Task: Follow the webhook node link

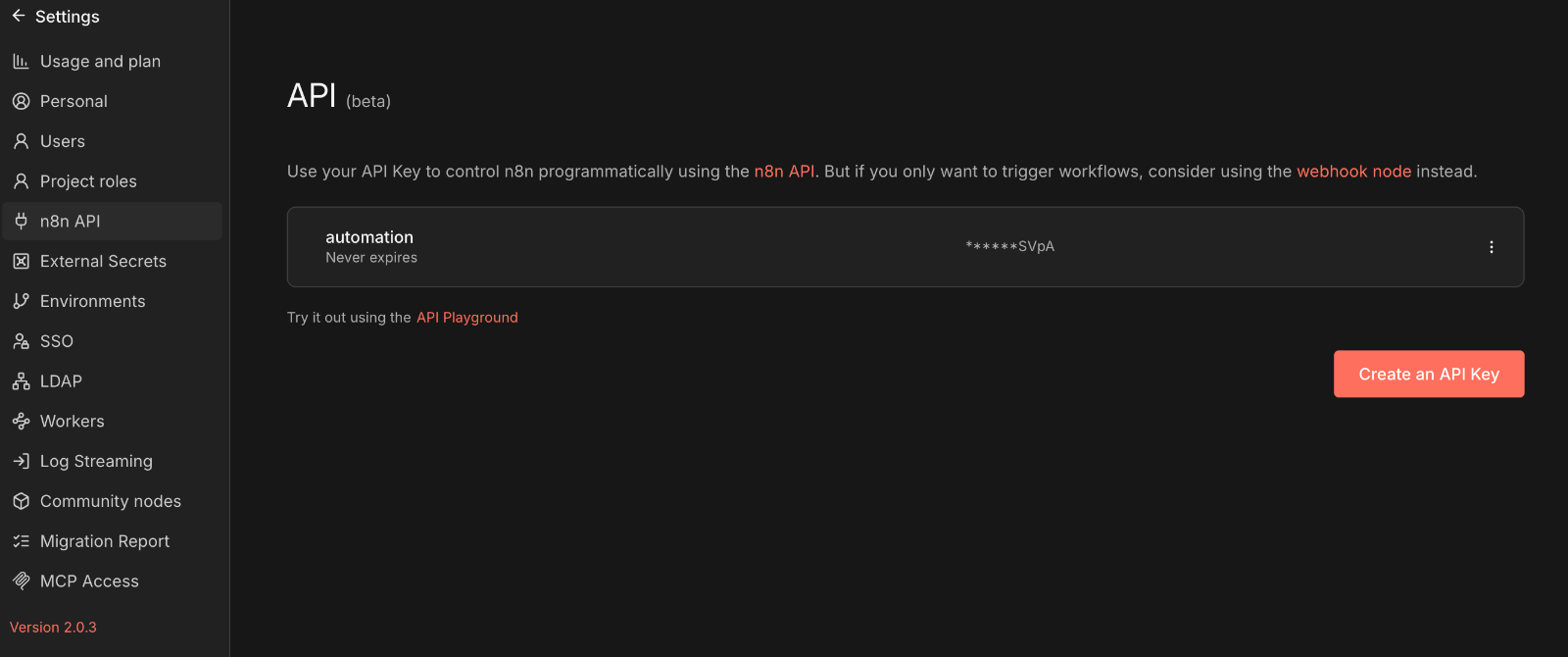Action: pyautogui.click(x=1353, y=172)
